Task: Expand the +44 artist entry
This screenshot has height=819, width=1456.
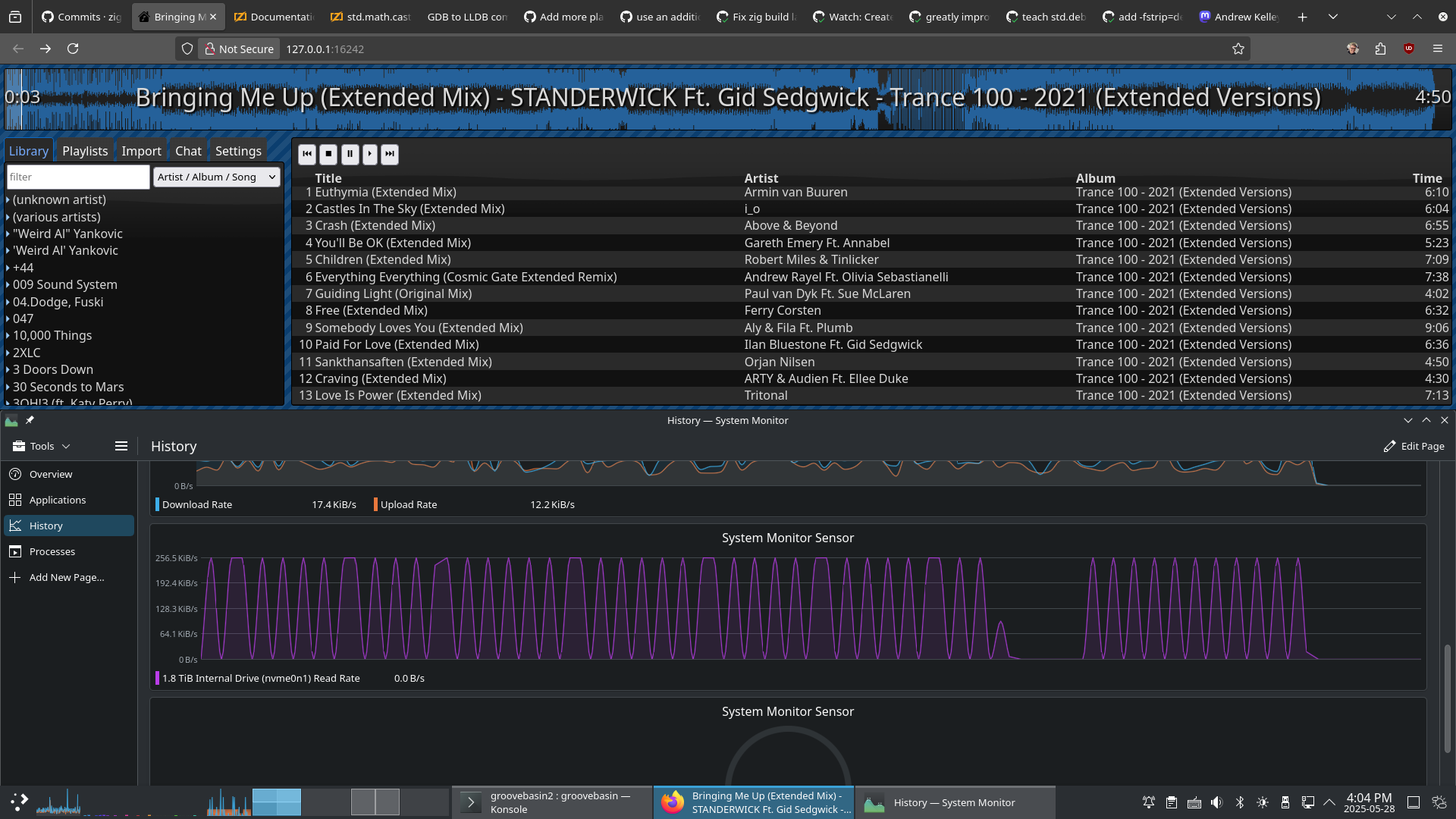Action: (8, 268)
